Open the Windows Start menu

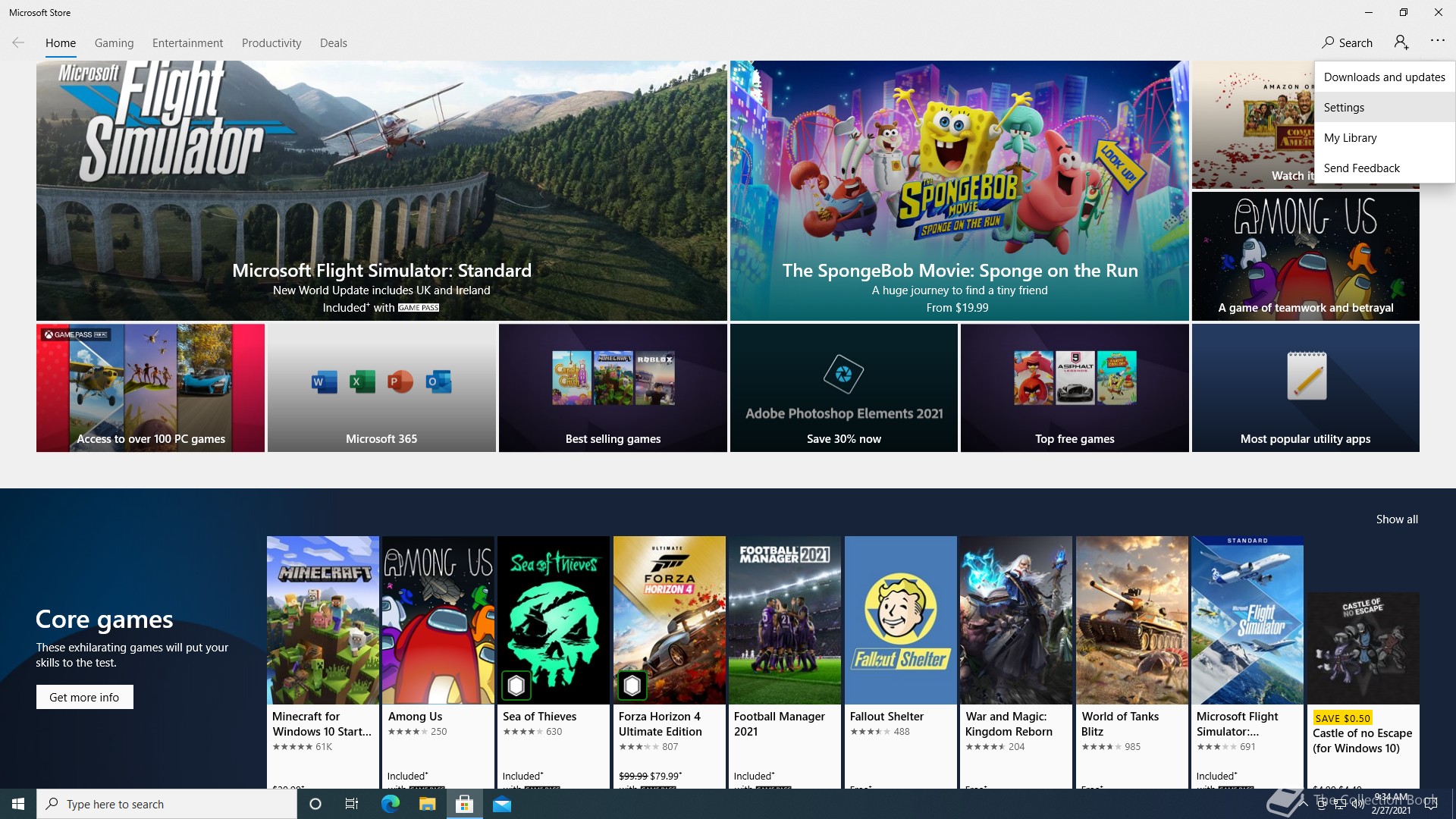point(18,804)
